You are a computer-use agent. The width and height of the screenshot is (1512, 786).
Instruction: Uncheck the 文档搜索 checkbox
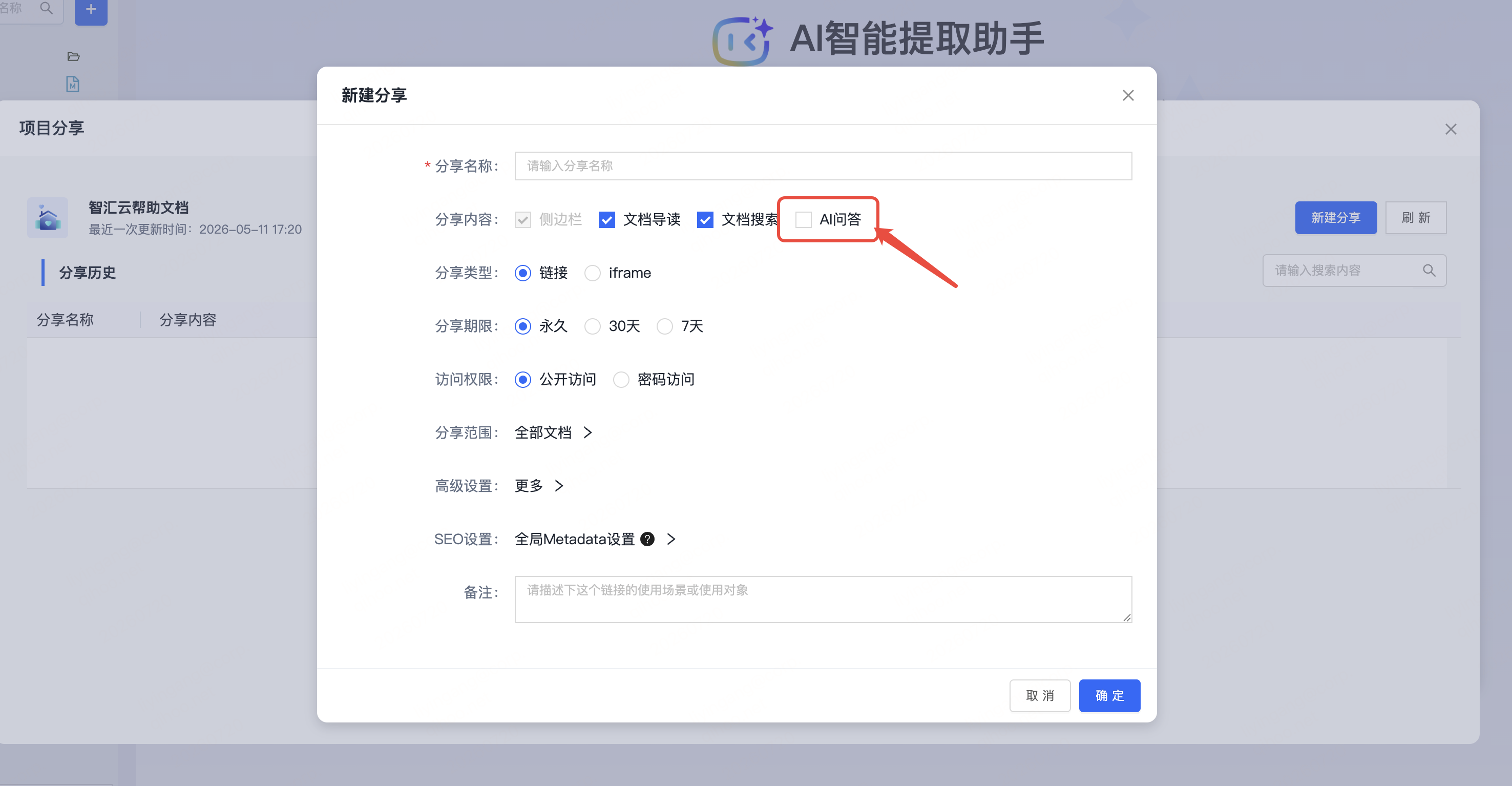coord(704,219)
